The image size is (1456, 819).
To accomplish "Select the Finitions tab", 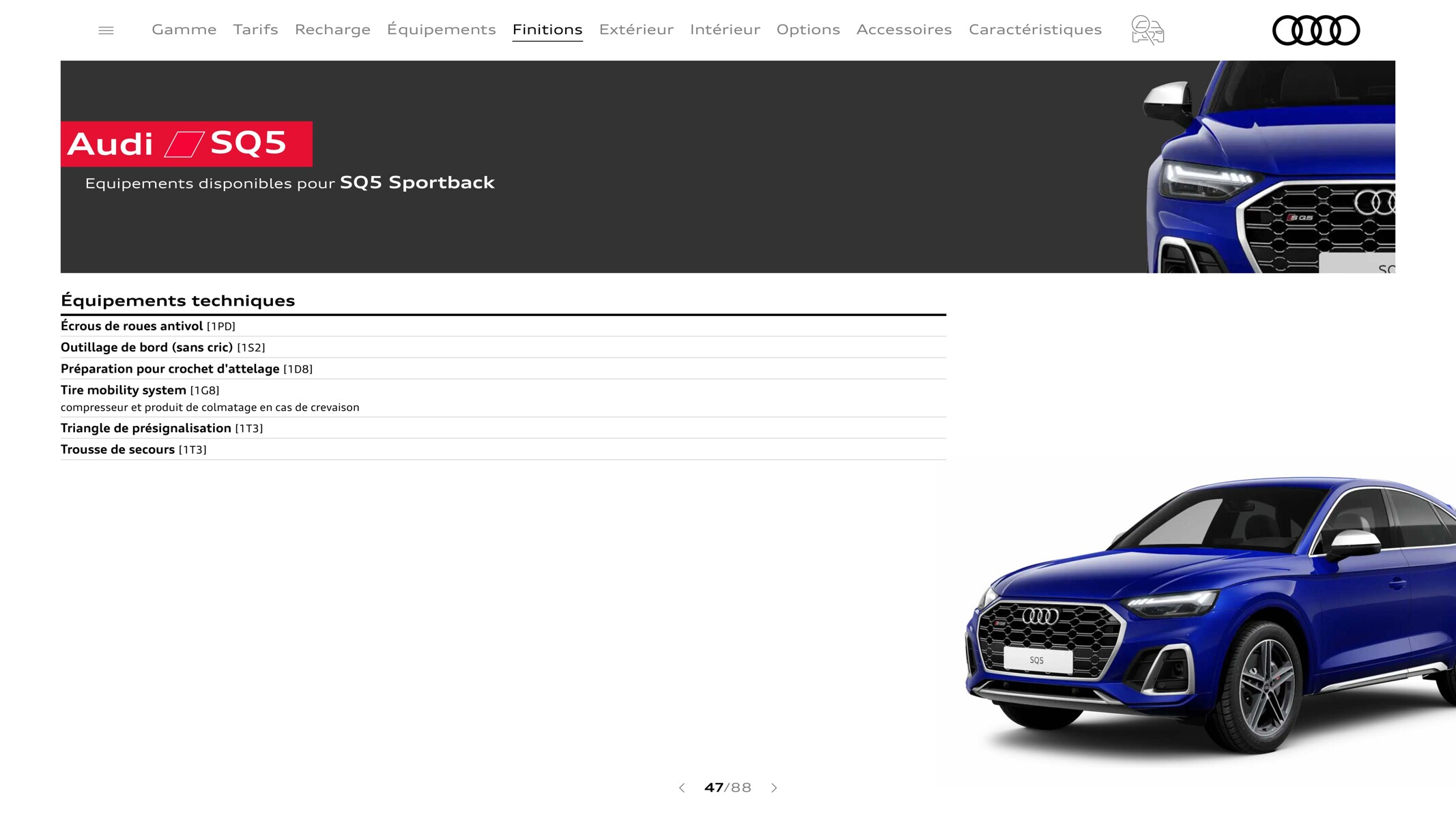I will click(547, 29).
